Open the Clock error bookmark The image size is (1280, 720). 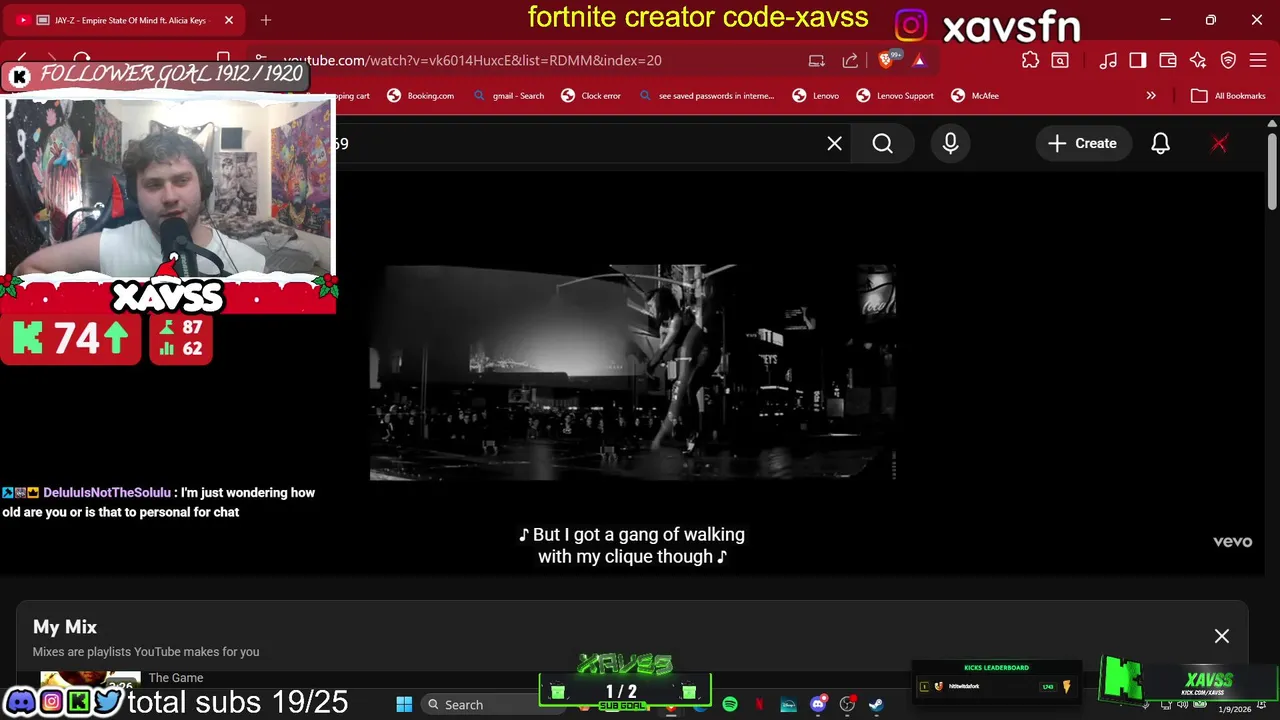tap(591, 96)
